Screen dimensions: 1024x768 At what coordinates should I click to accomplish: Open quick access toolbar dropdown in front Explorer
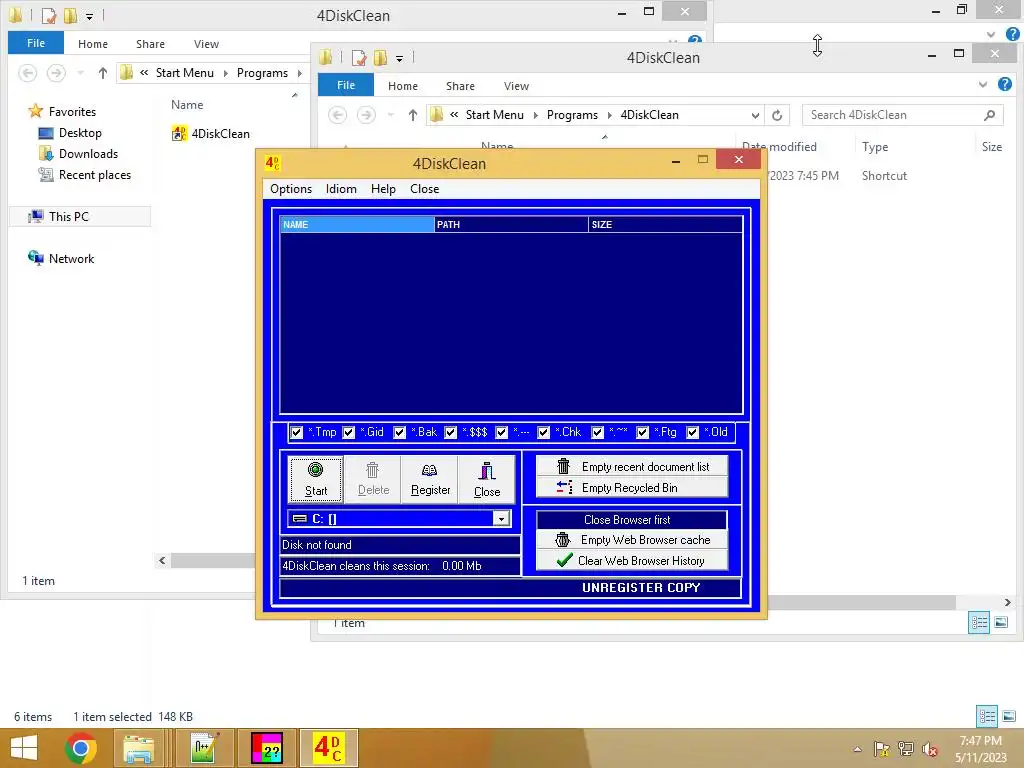pyautogui.click(x=399, y=58)
